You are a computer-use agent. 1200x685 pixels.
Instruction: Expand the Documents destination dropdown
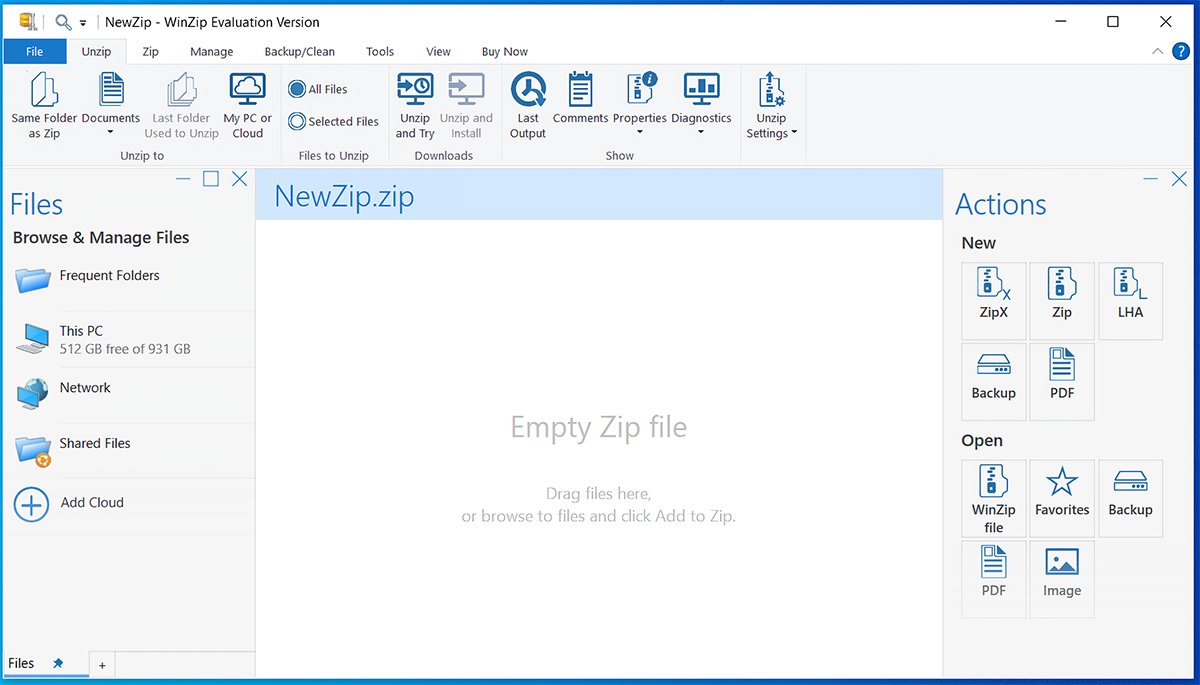[110, 131]
